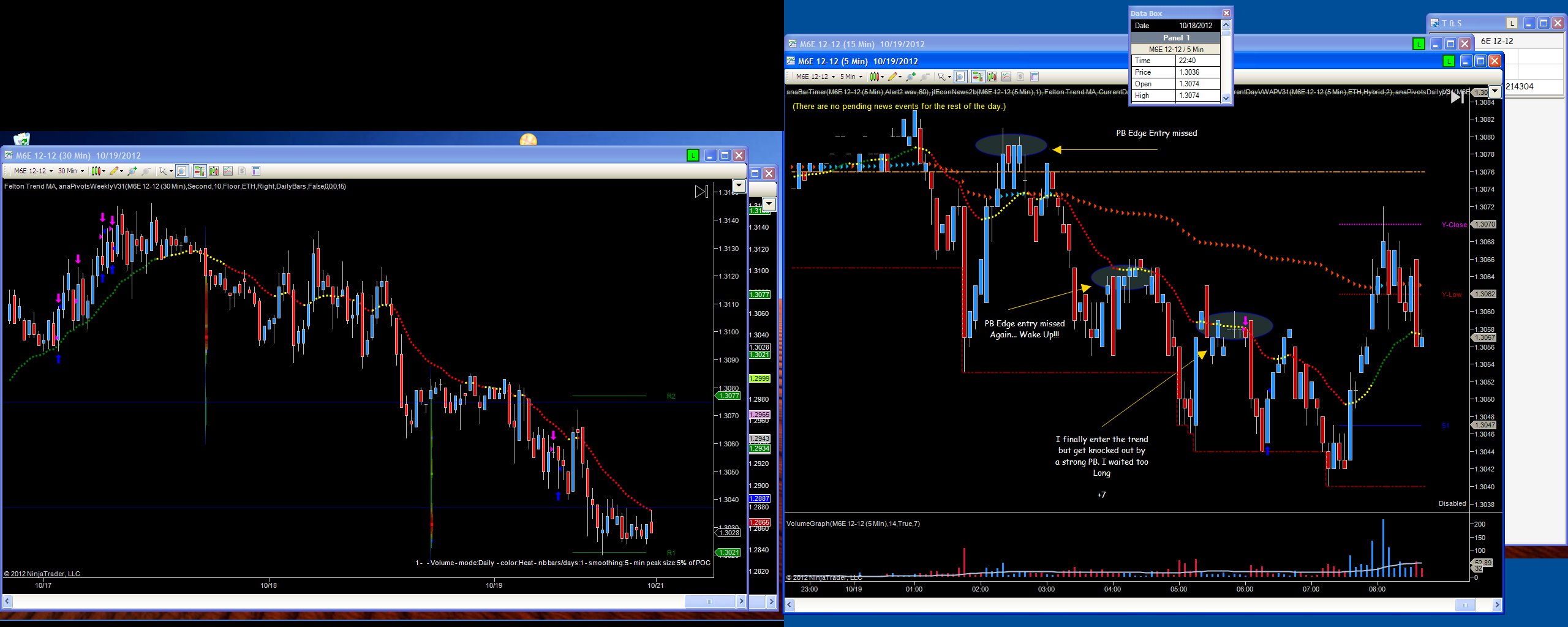1568x627 pixels.
Task: Jump to latest bar arrow in 5 Min chart
Action: tap(1457, 97)
